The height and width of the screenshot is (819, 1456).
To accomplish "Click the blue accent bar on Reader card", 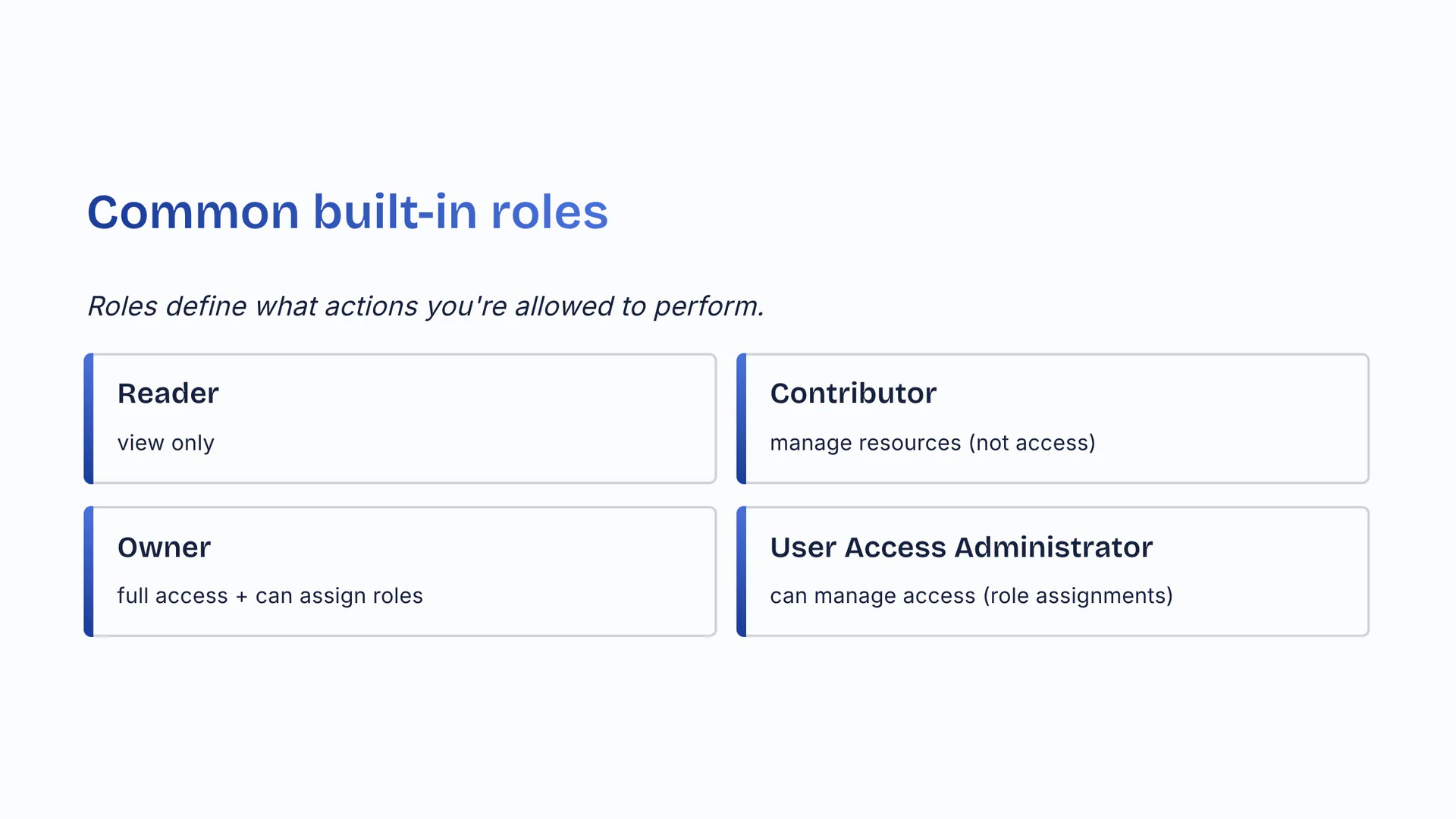I will click(x=89, y=419).
